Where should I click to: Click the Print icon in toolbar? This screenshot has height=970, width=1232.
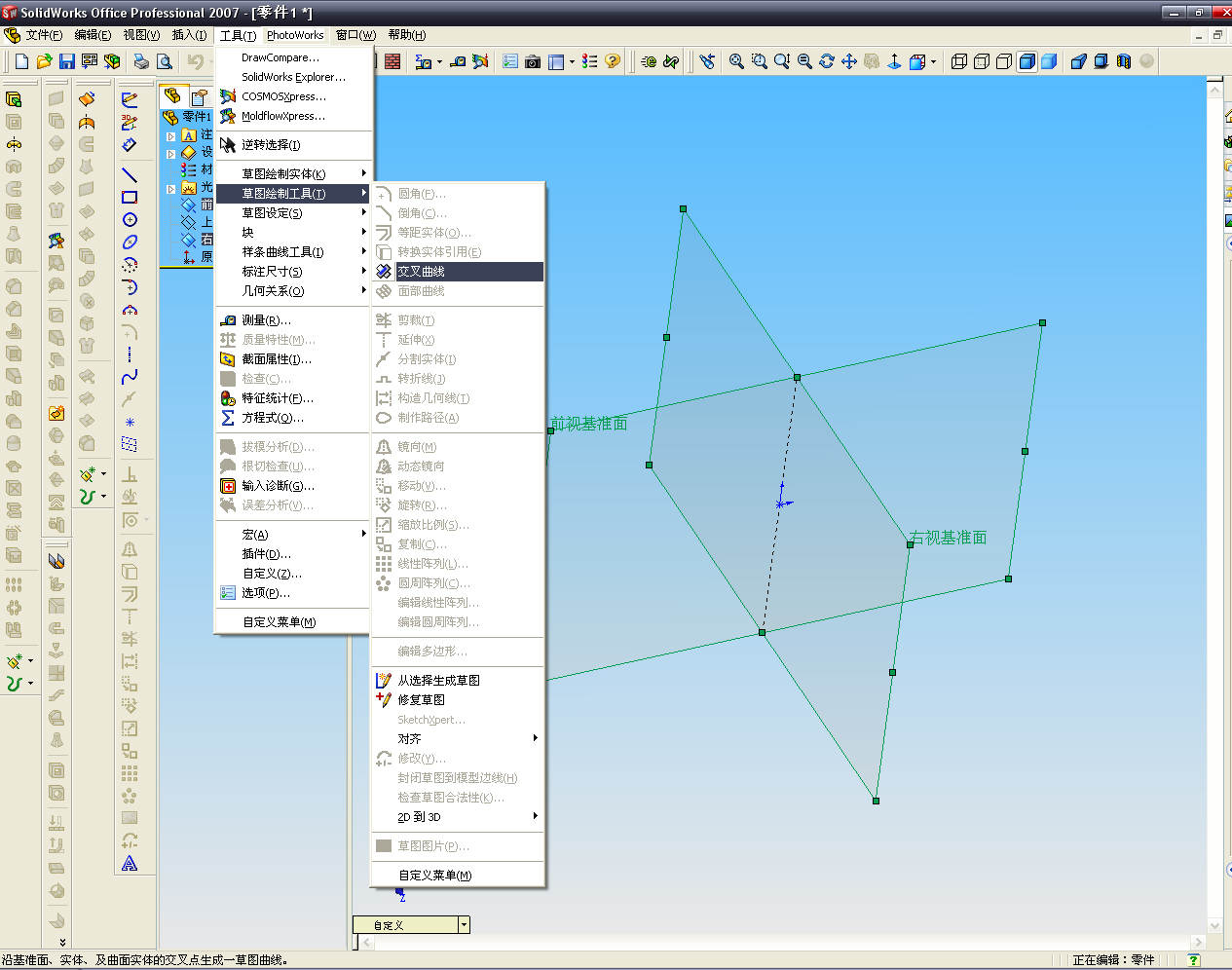(x=142, y=61)
